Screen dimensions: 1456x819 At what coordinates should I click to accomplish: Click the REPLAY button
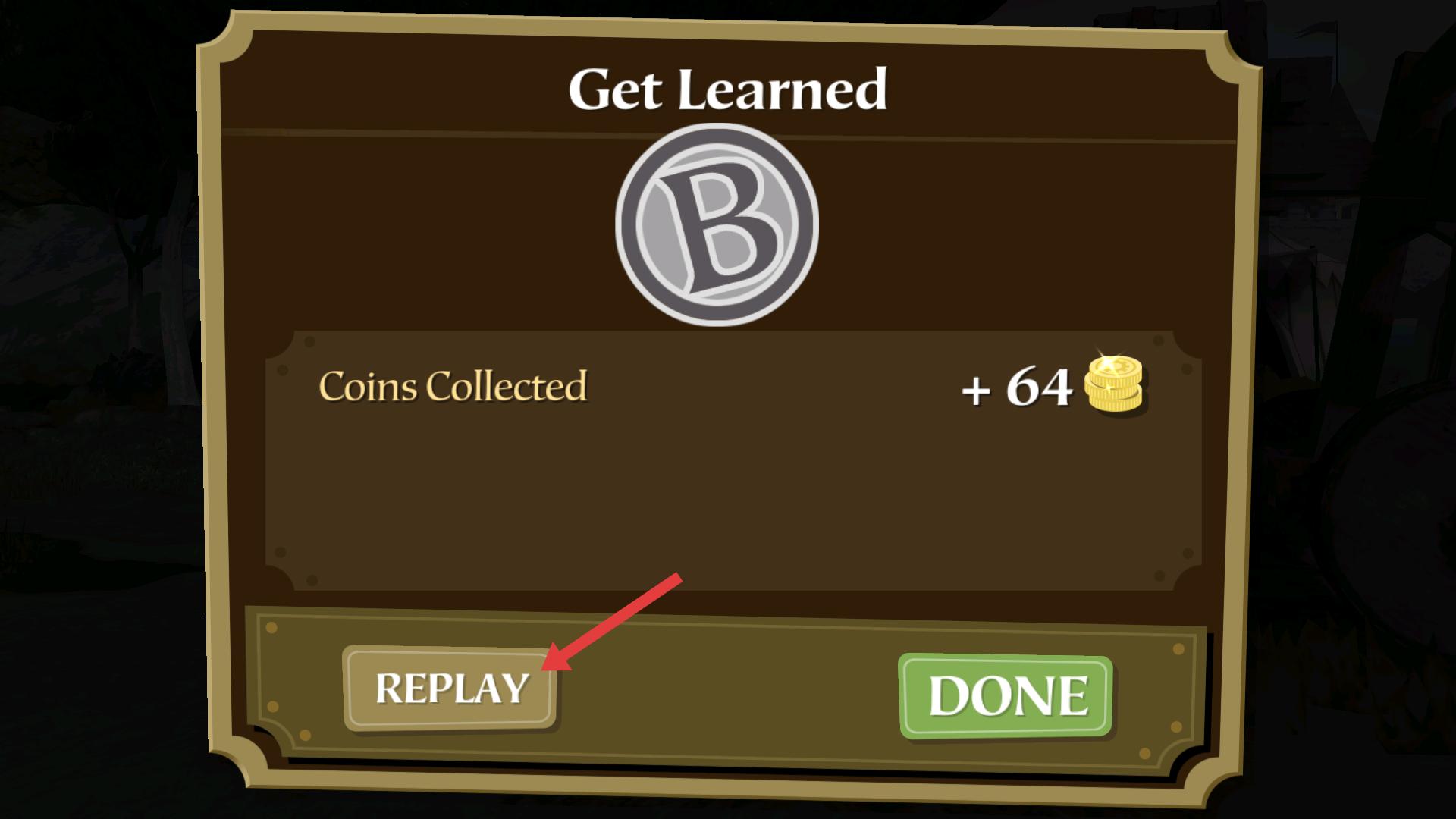click(x=450, y=689)
